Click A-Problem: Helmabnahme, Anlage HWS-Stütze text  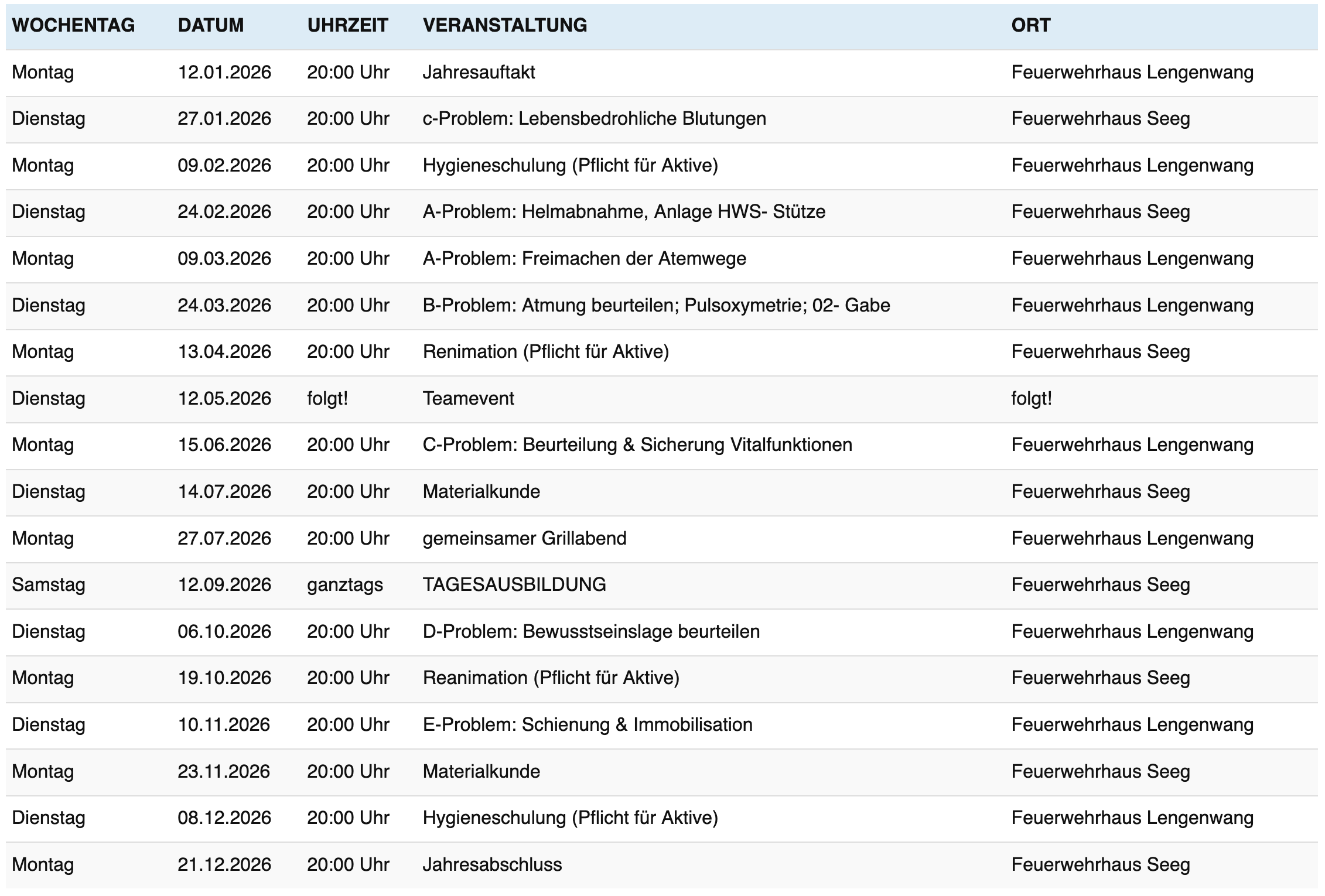tap(624, 212)
